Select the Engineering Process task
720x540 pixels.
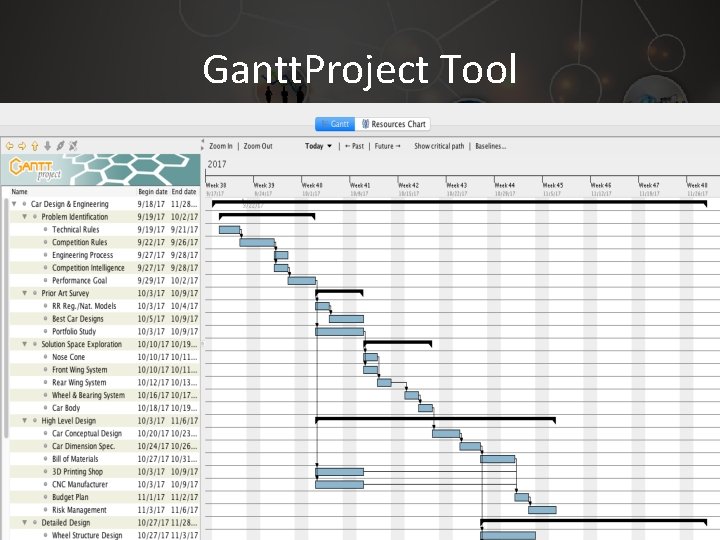[x=105, y=255]
